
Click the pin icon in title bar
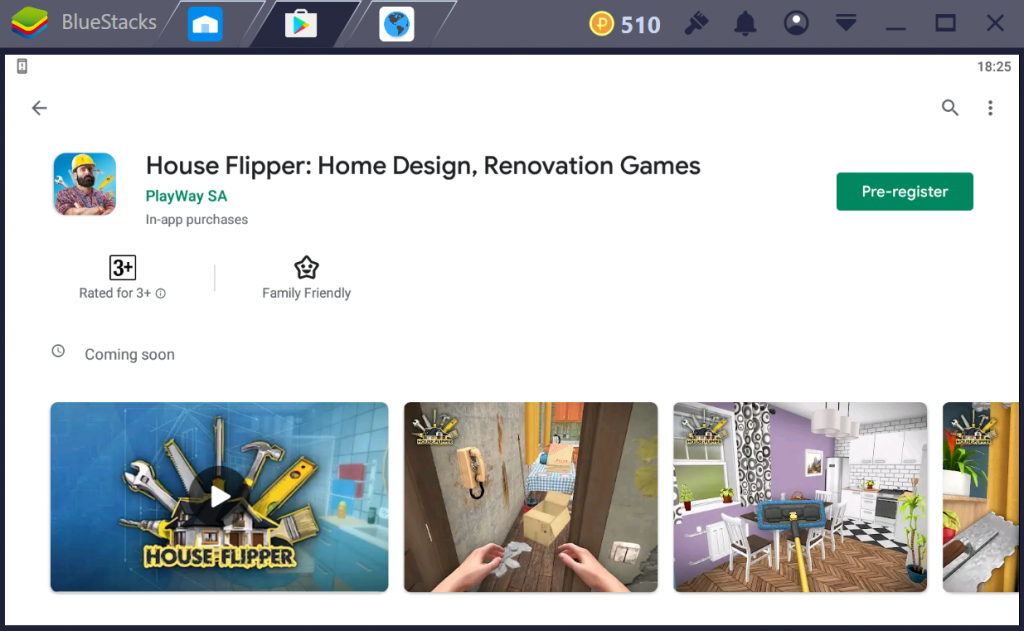[695, 24]
